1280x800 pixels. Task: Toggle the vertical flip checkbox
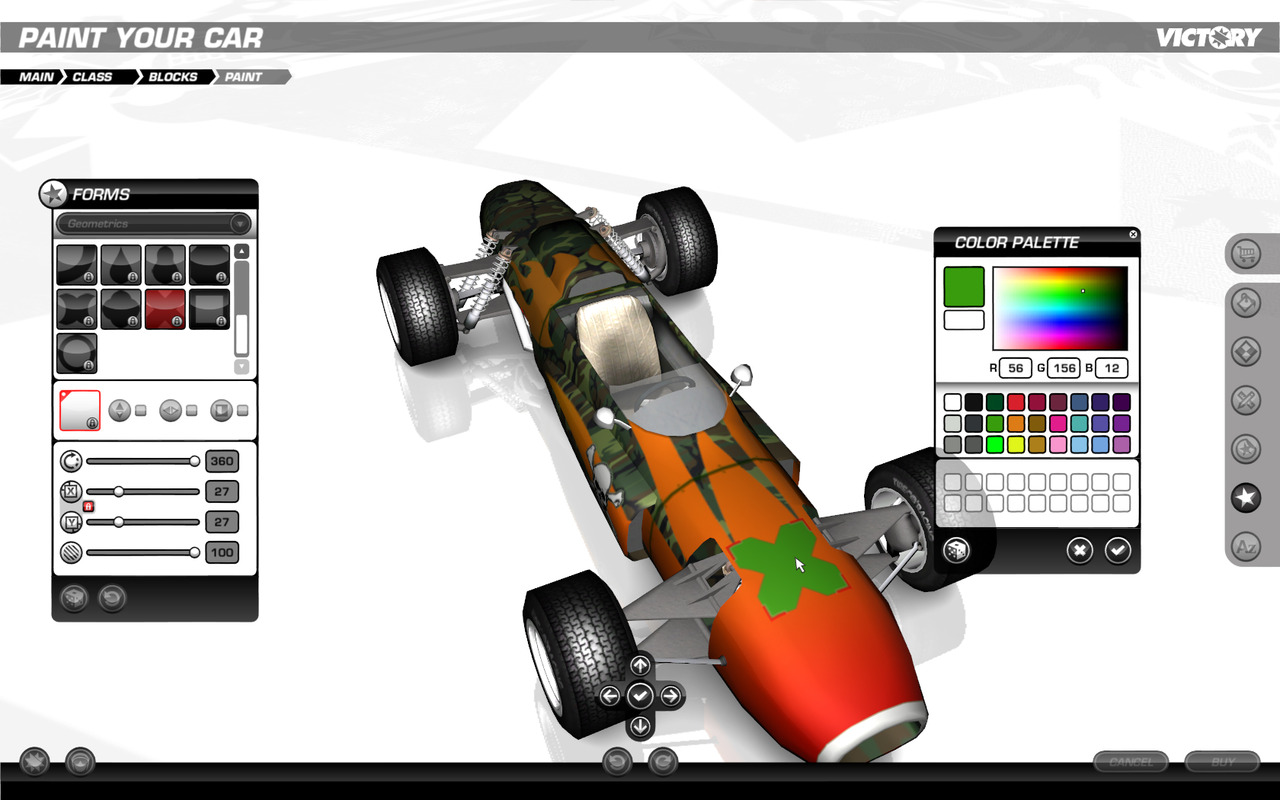(141, 410)
